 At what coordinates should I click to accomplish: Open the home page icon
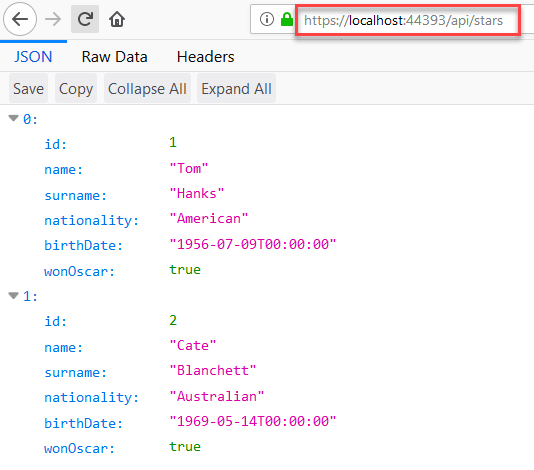117,19
